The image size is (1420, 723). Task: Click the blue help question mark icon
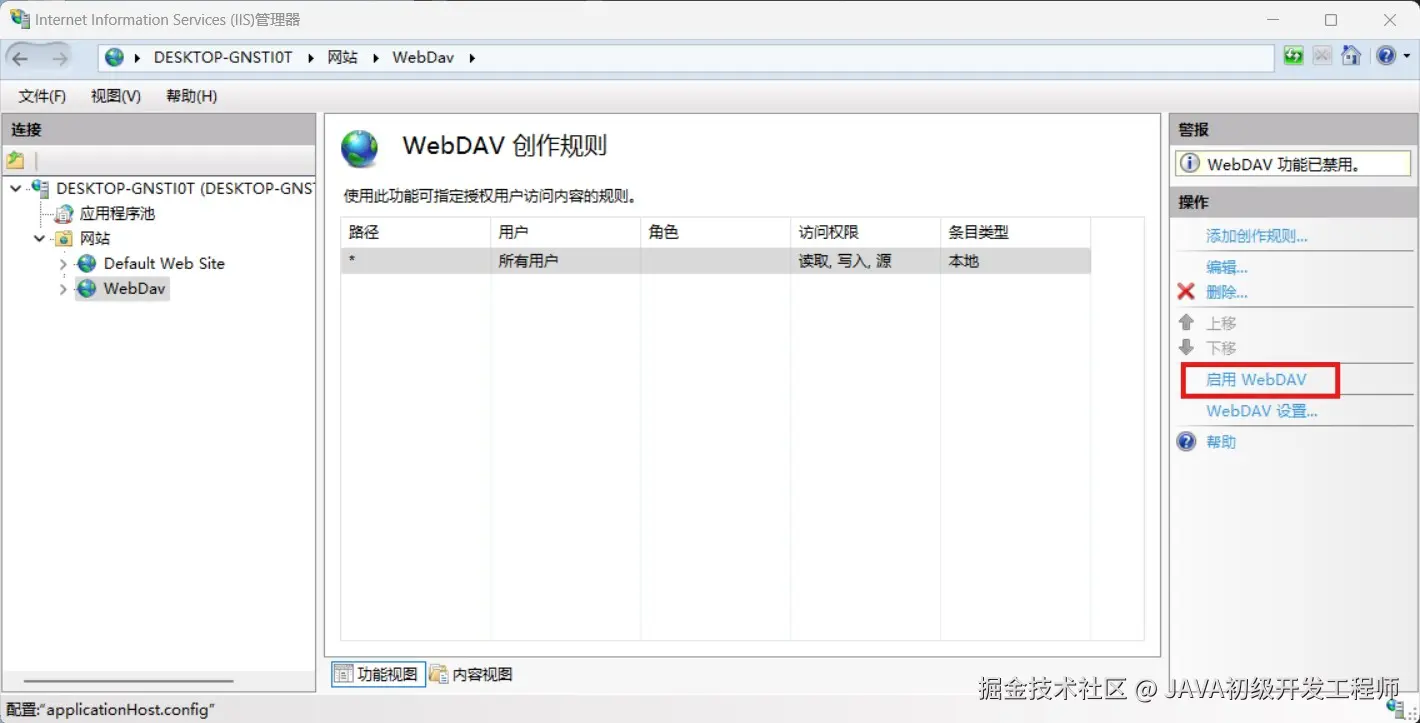click(1387, 55)
